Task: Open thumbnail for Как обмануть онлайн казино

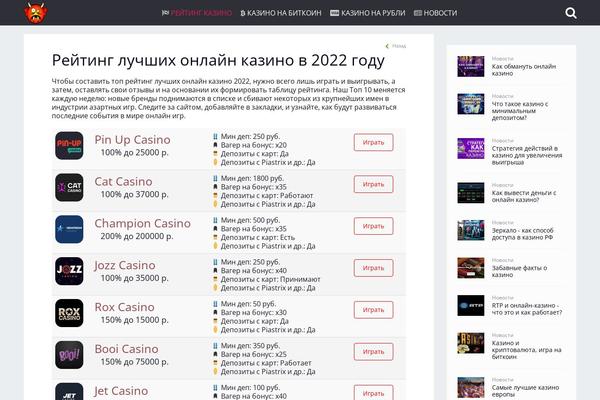Action: (471, 66)
